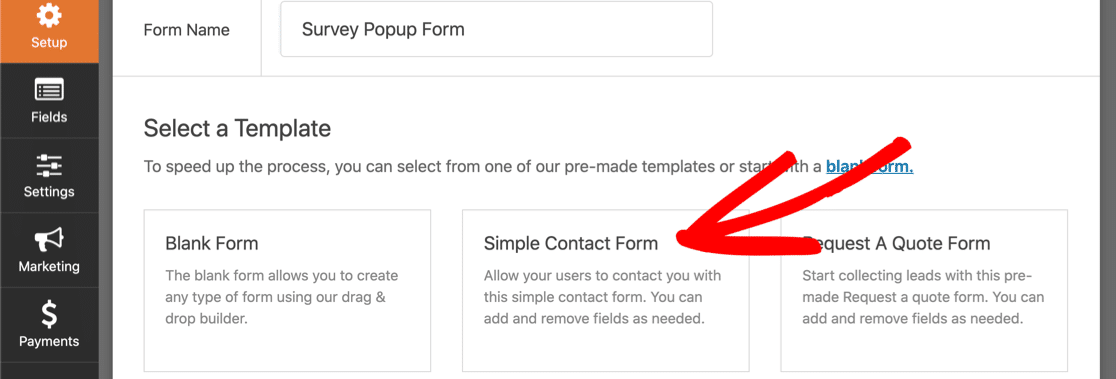
Task: Pick the Request A Quote Form template
Action: (x=924, y=290)
